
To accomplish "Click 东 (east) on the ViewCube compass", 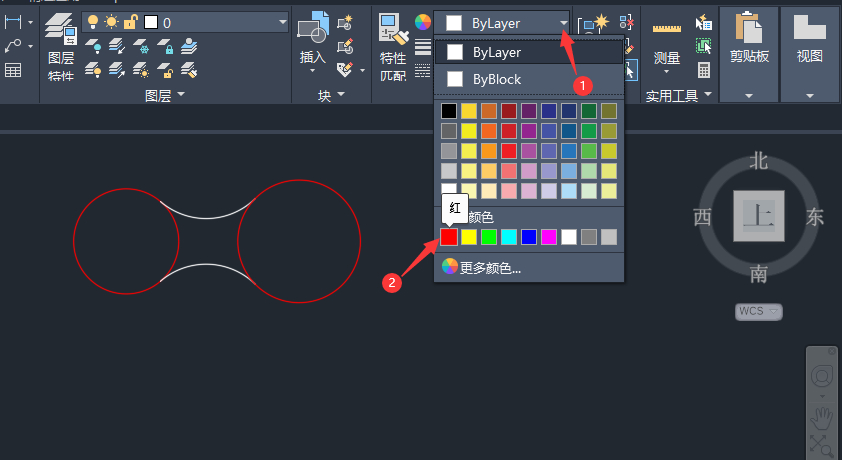I will (815, 217).
